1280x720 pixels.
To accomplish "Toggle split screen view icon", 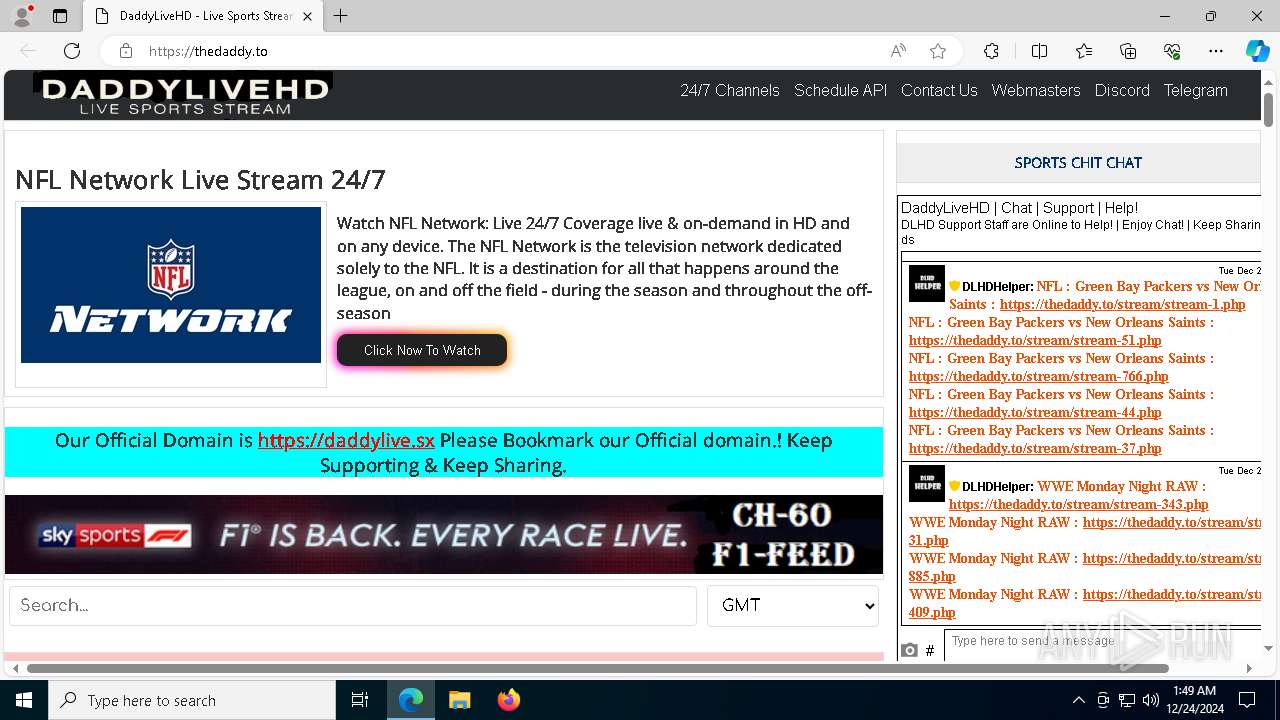I will (x=1039, y=51).
